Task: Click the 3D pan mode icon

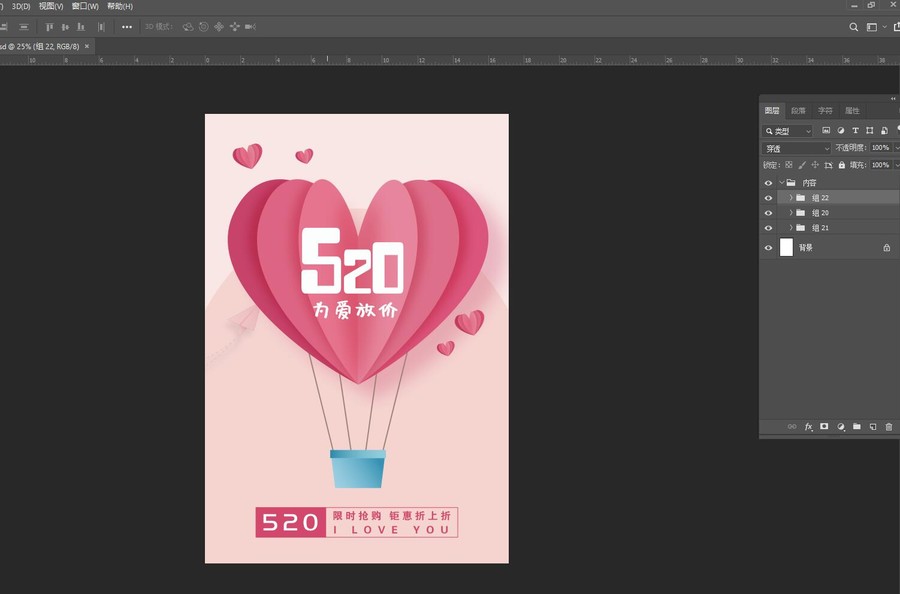Action: (x=219, y=27)
